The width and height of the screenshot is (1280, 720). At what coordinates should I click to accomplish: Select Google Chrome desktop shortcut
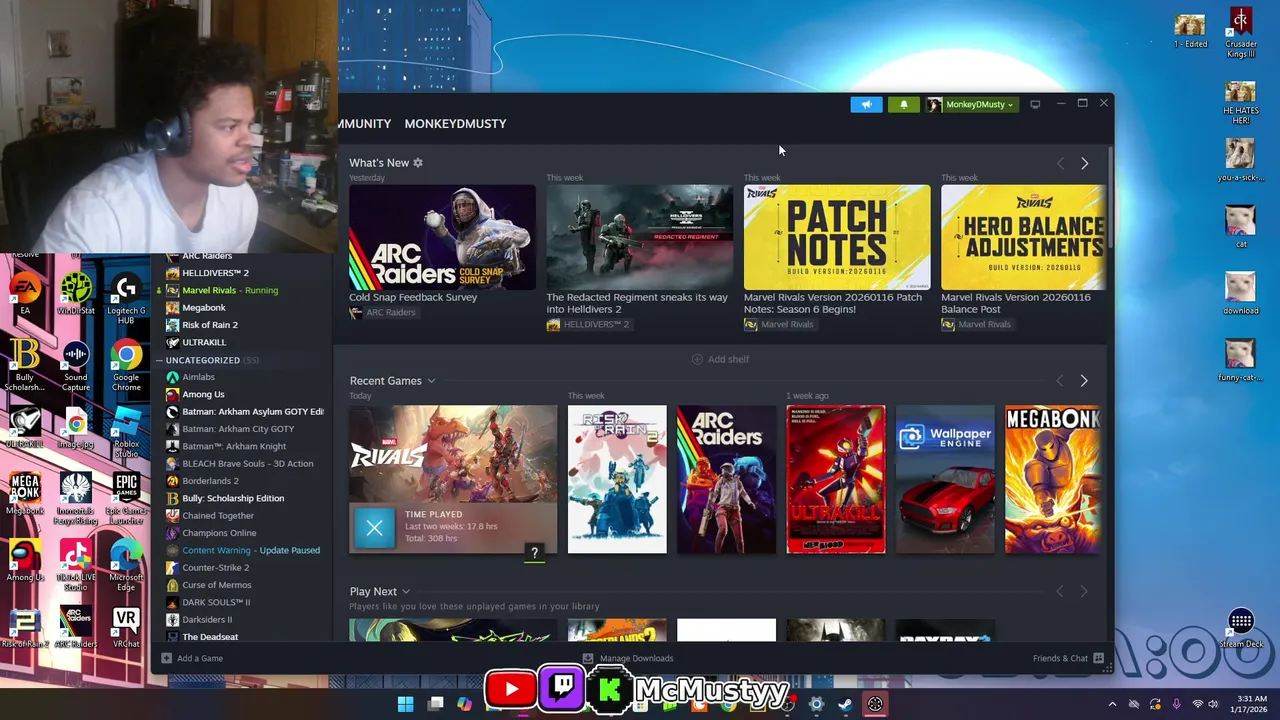tap(126, 367)
